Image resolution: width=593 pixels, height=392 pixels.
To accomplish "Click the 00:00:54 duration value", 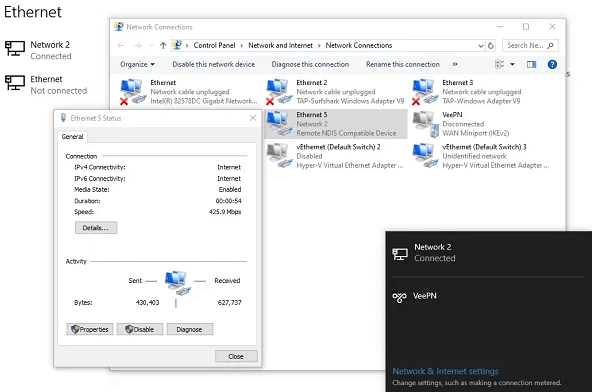I will click(x=228, y=201).
